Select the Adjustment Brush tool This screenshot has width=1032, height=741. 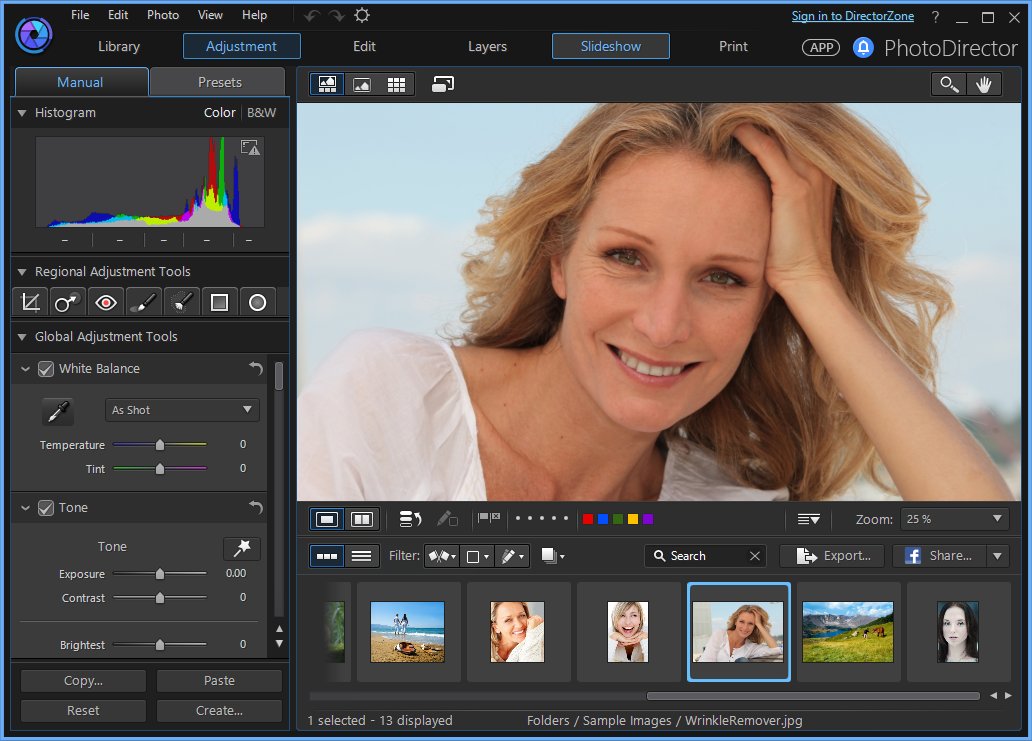point(143,303)
